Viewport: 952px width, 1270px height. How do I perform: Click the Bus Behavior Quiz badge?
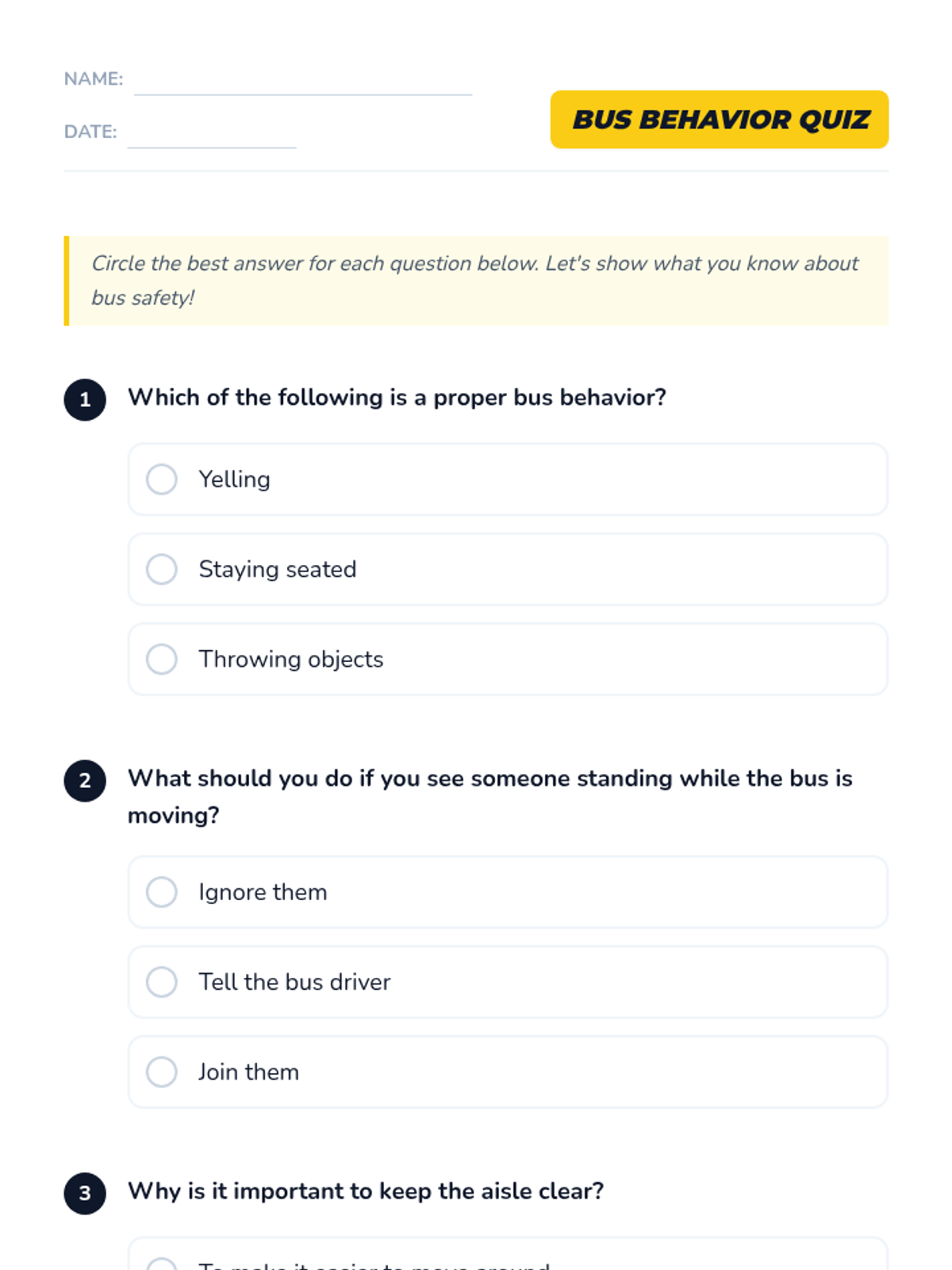tap(720, 120)
